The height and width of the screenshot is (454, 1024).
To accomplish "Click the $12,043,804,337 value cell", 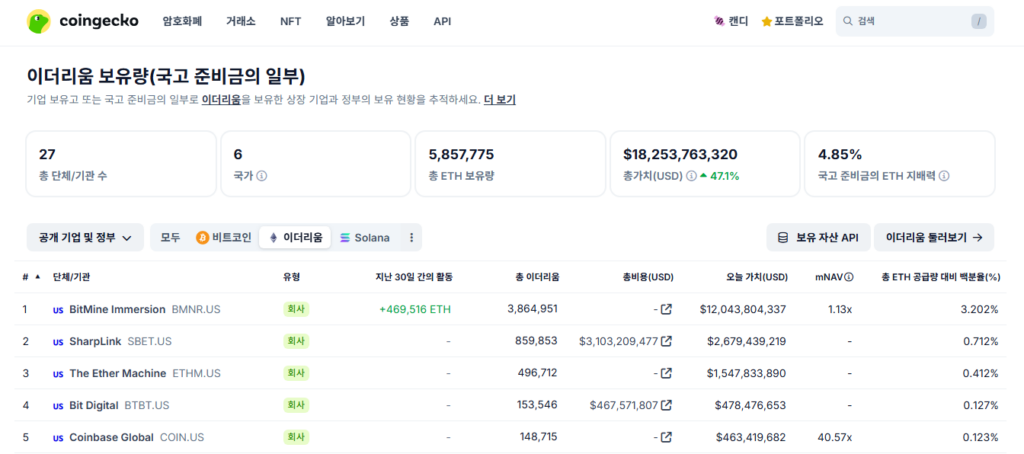I will tap(743, 309).
